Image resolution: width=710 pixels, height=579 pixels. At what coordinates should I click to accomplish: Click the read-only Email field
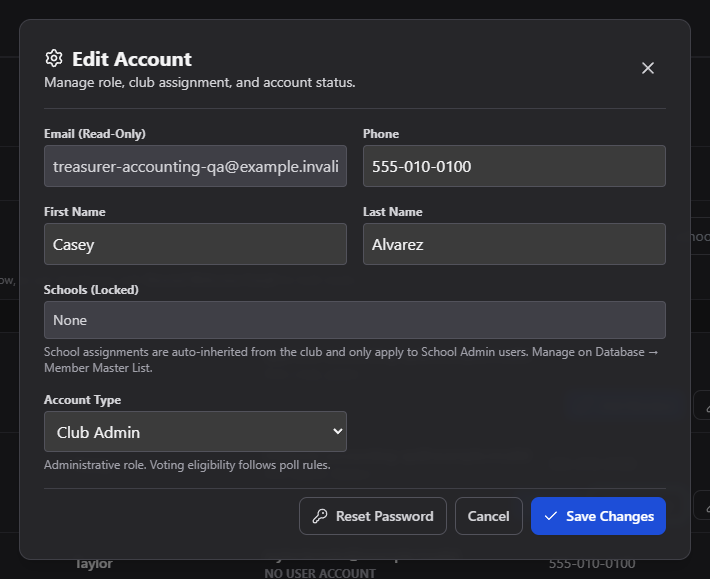[x=195, y=166]
